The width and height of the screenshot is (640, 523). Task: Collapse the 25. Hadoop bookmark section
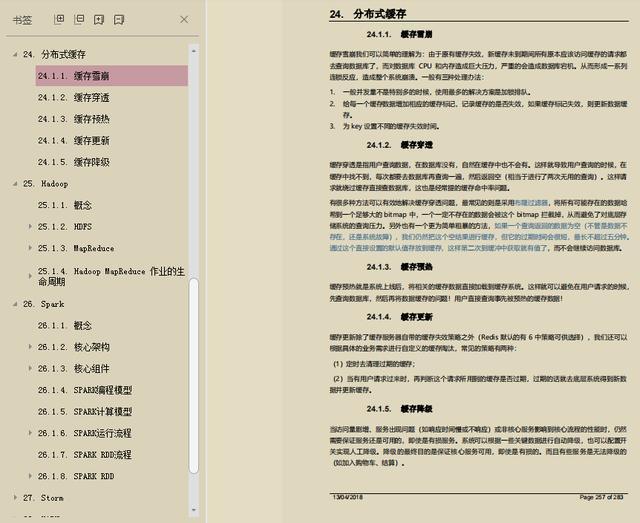click(15, 184)
